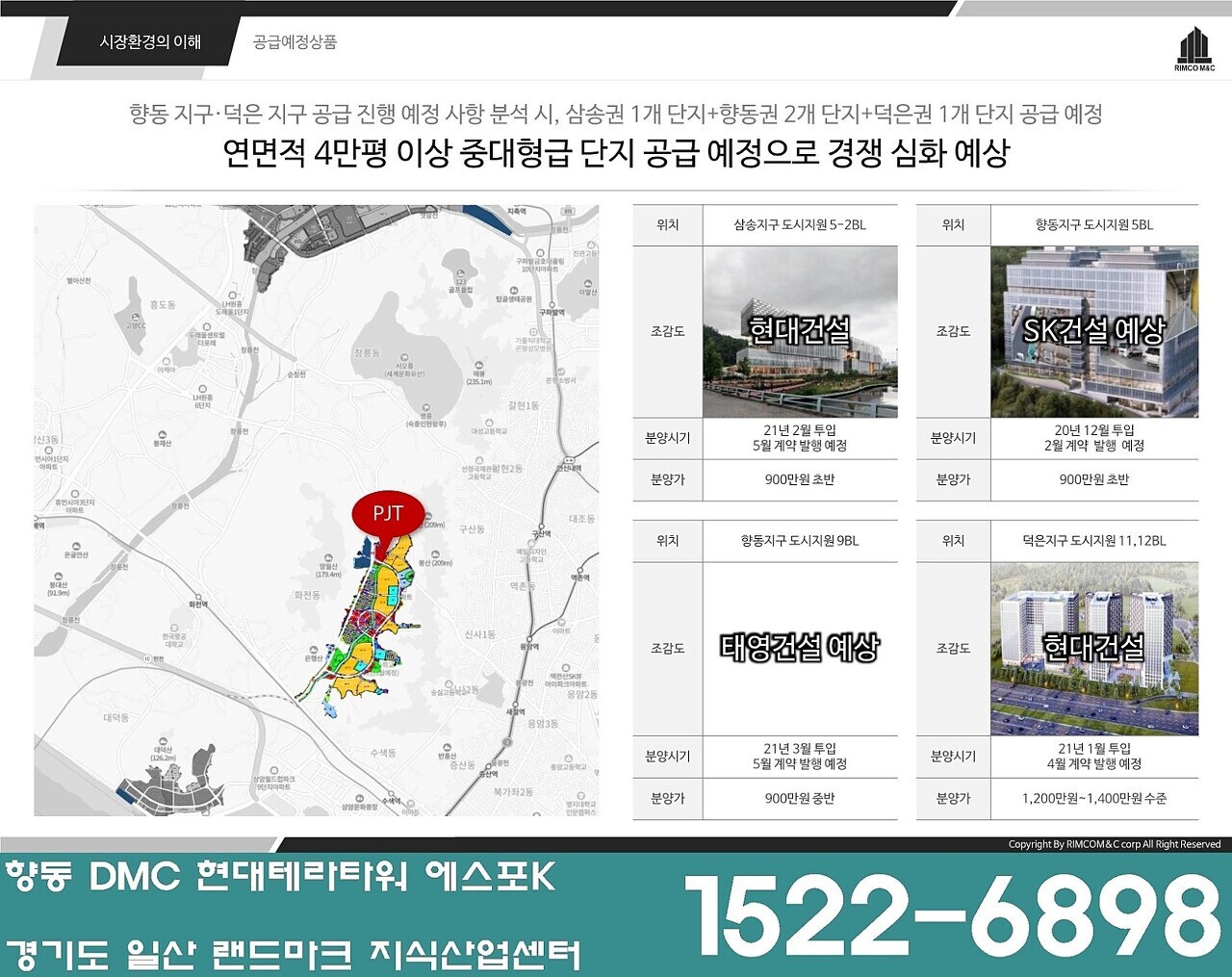
Task: Click the 태영건설 예상 placeholder text
Action: tap(800, 648)
